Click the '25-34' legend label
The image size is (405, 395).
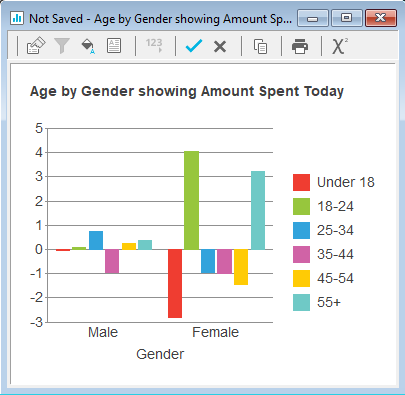point(335,230)
